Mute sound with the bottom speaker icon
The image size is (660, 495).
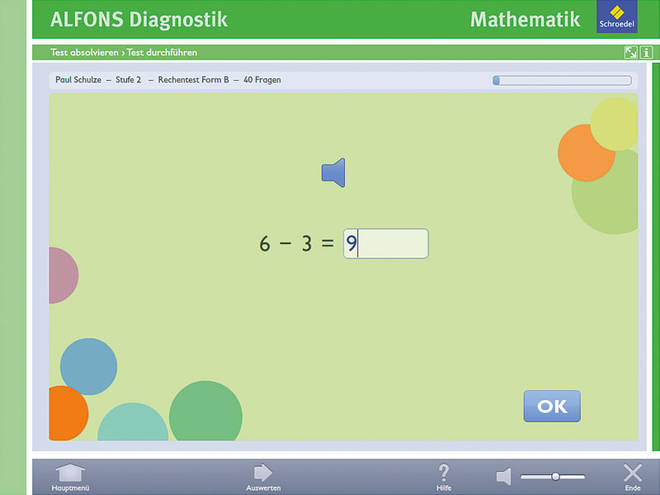pyautogui.click(x=504, y=476)
